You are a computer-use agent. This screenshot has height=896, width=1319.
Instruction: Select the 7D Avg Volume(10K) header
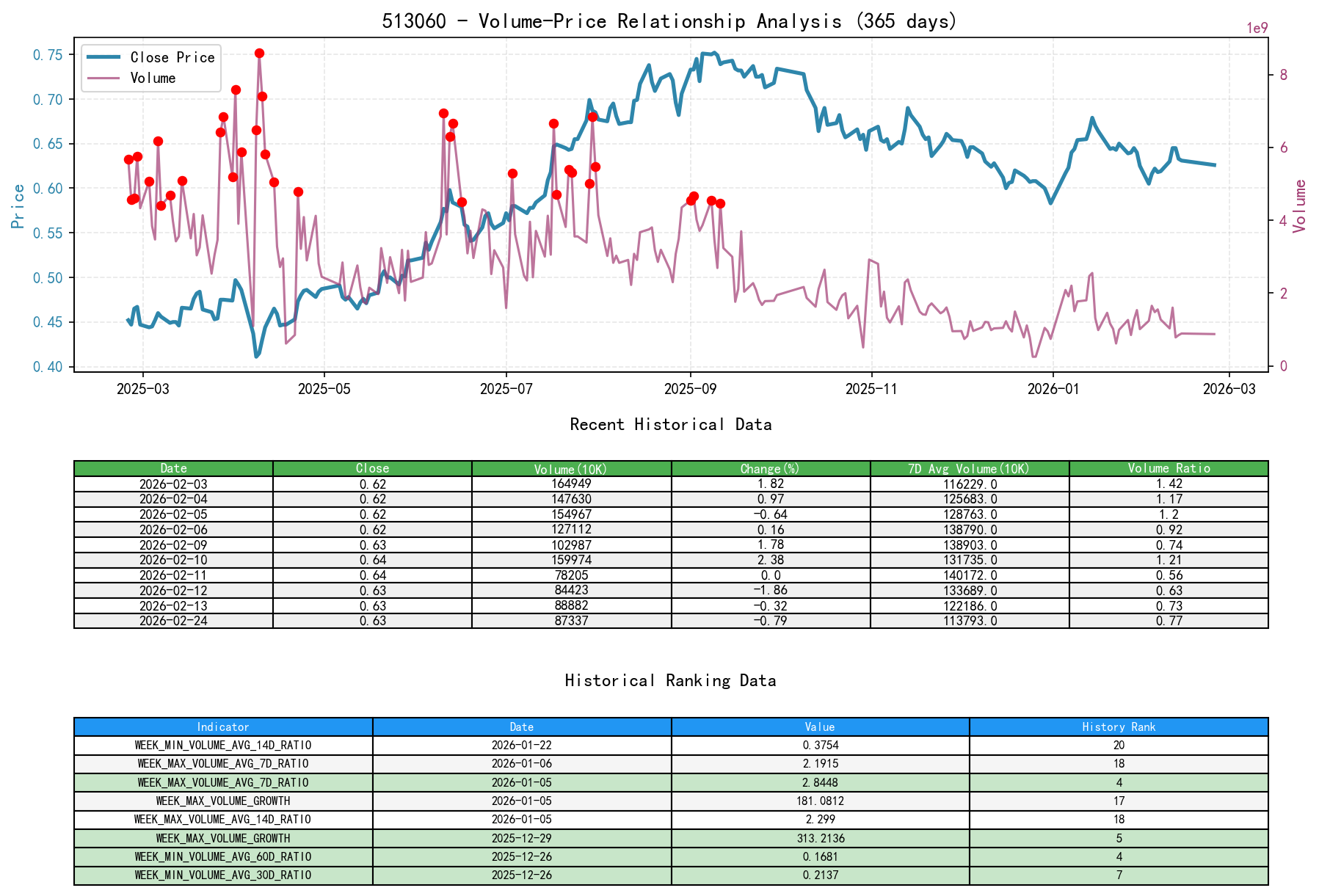[x=969, y=468]
